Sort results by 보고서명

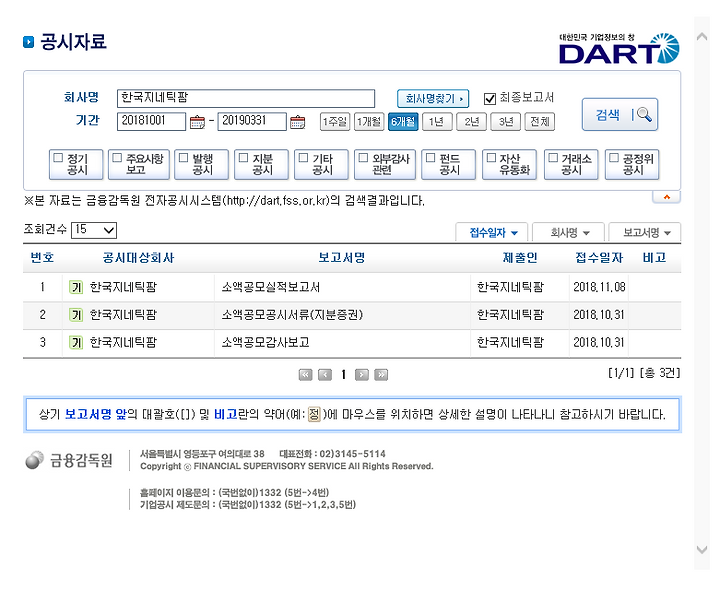click(645, 232)
